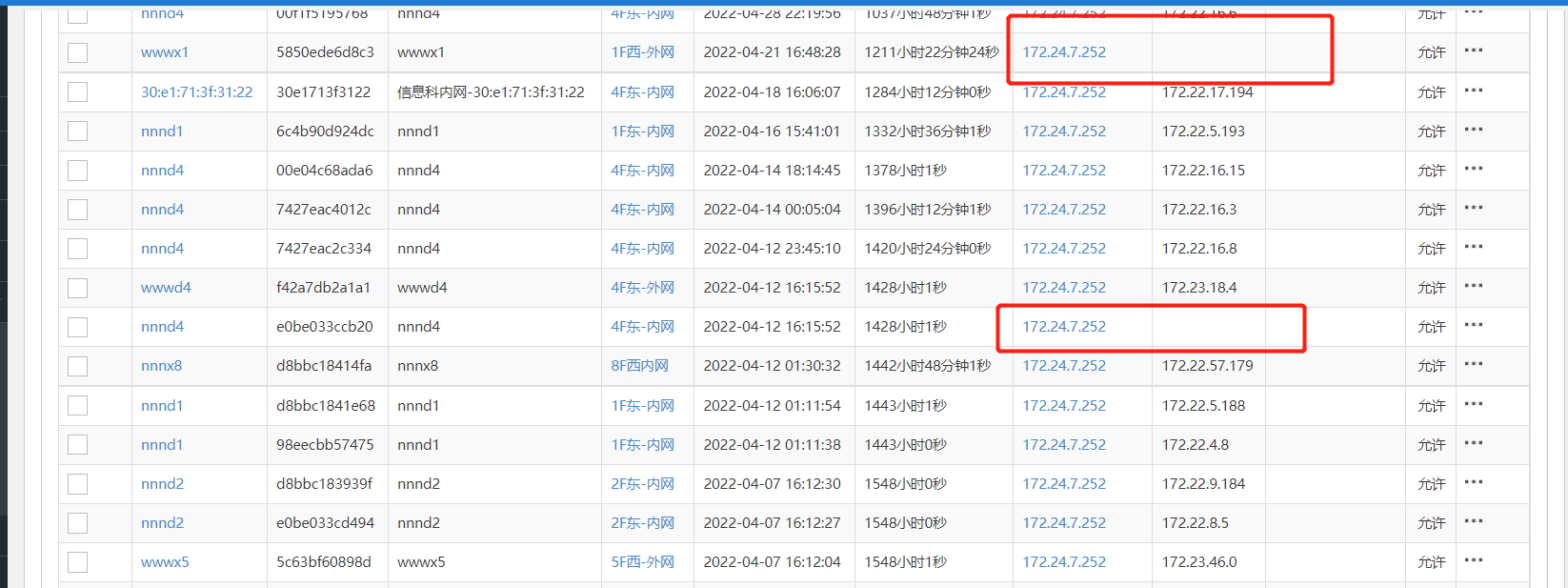This screenshot has height=588, width=1568.
Task: Open 2F东-内网 link in row e0be033cd494
Action: 643,523
